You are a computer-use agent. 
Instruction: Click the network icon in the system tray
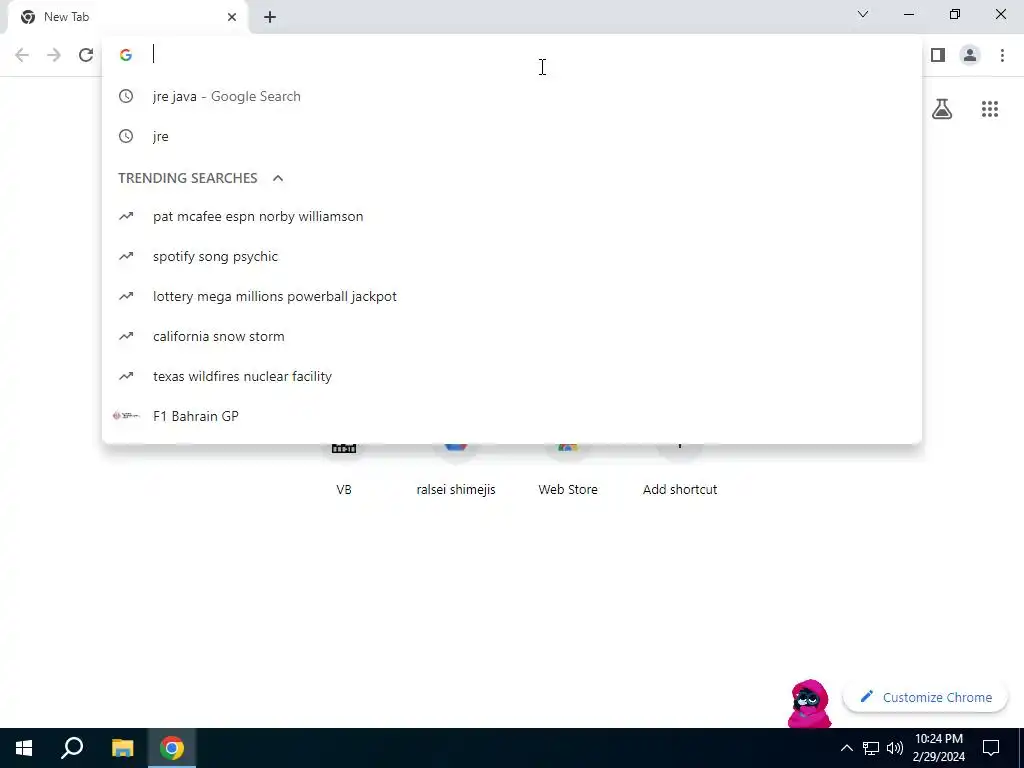click(871, 748)
